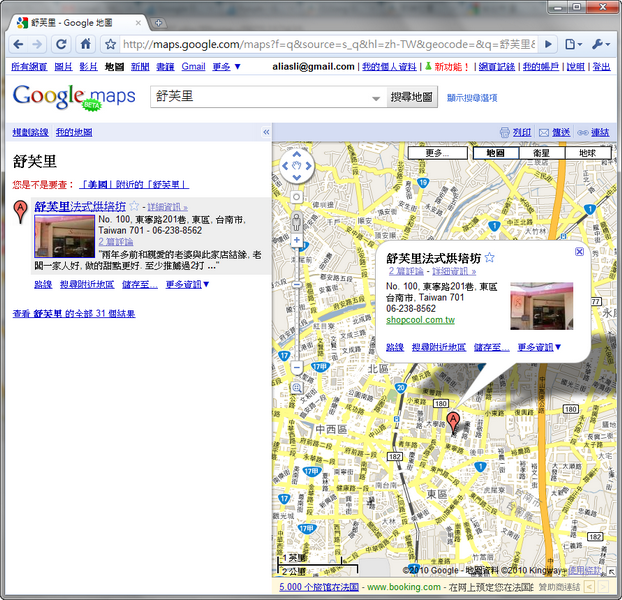Image resolution: width=622 pixels, height=600 pixels.
Task: Open search box suggestion dropdown arrow
Action: (376, 98)
